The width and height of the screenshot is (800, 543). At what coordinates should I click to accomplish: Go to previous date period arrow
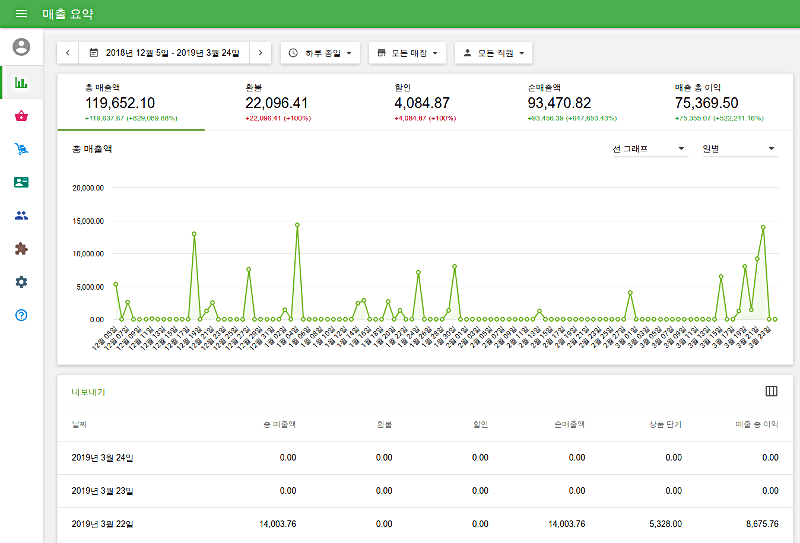click(x=68, y=52)
